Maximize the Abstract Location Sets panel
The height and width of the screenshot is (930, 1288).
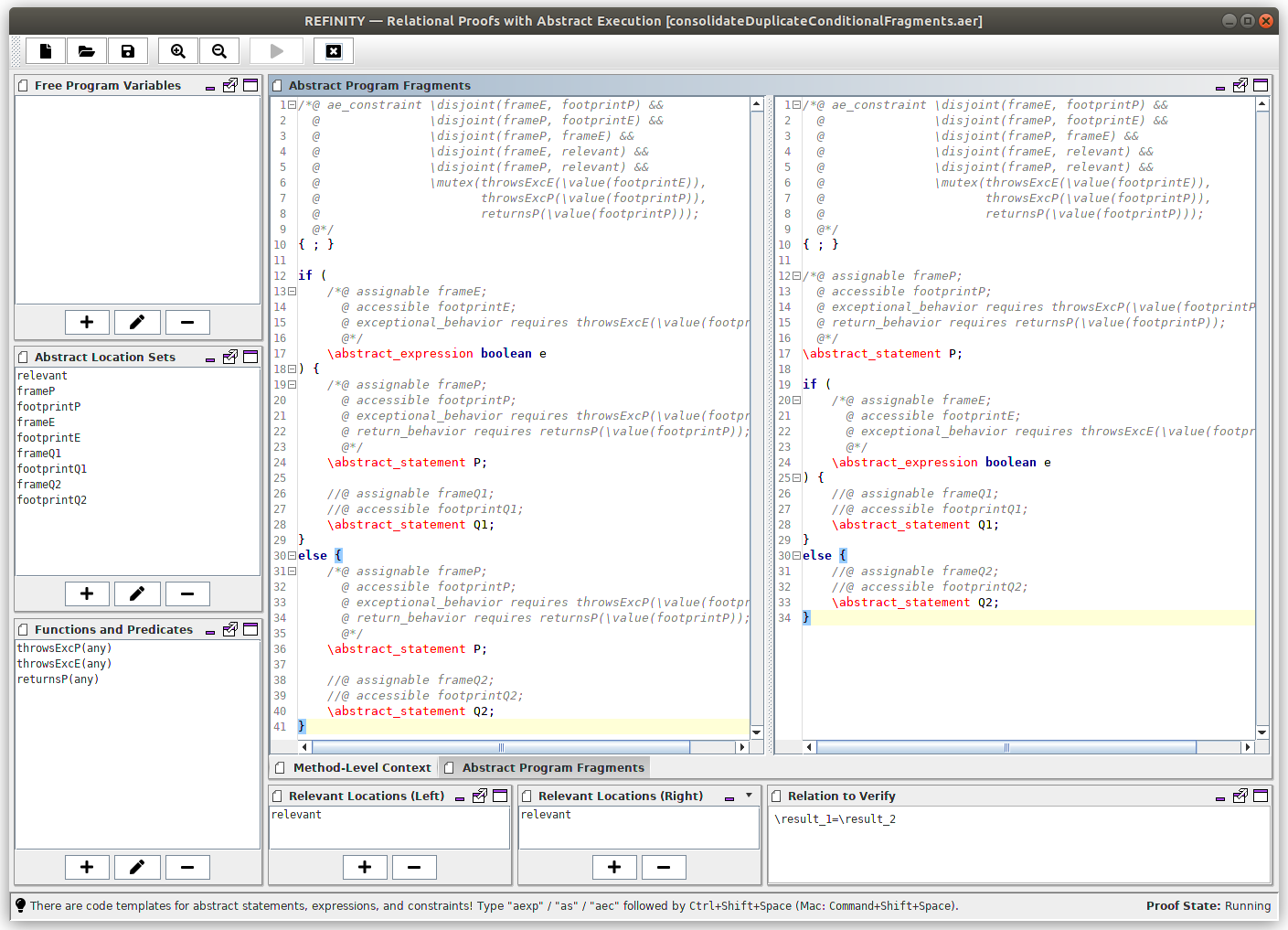pos(250,357)
